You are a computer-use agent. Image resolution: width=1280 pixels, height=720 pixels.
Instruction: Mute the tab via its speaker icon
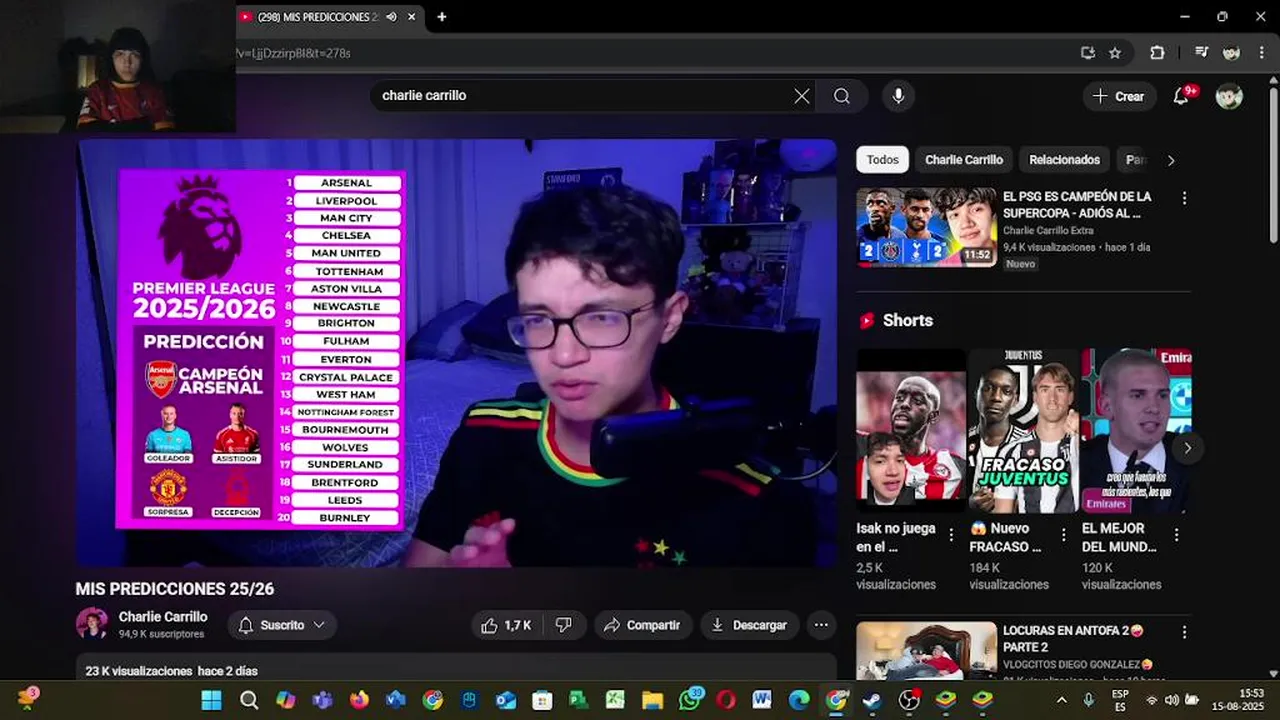tap(391, 17)
